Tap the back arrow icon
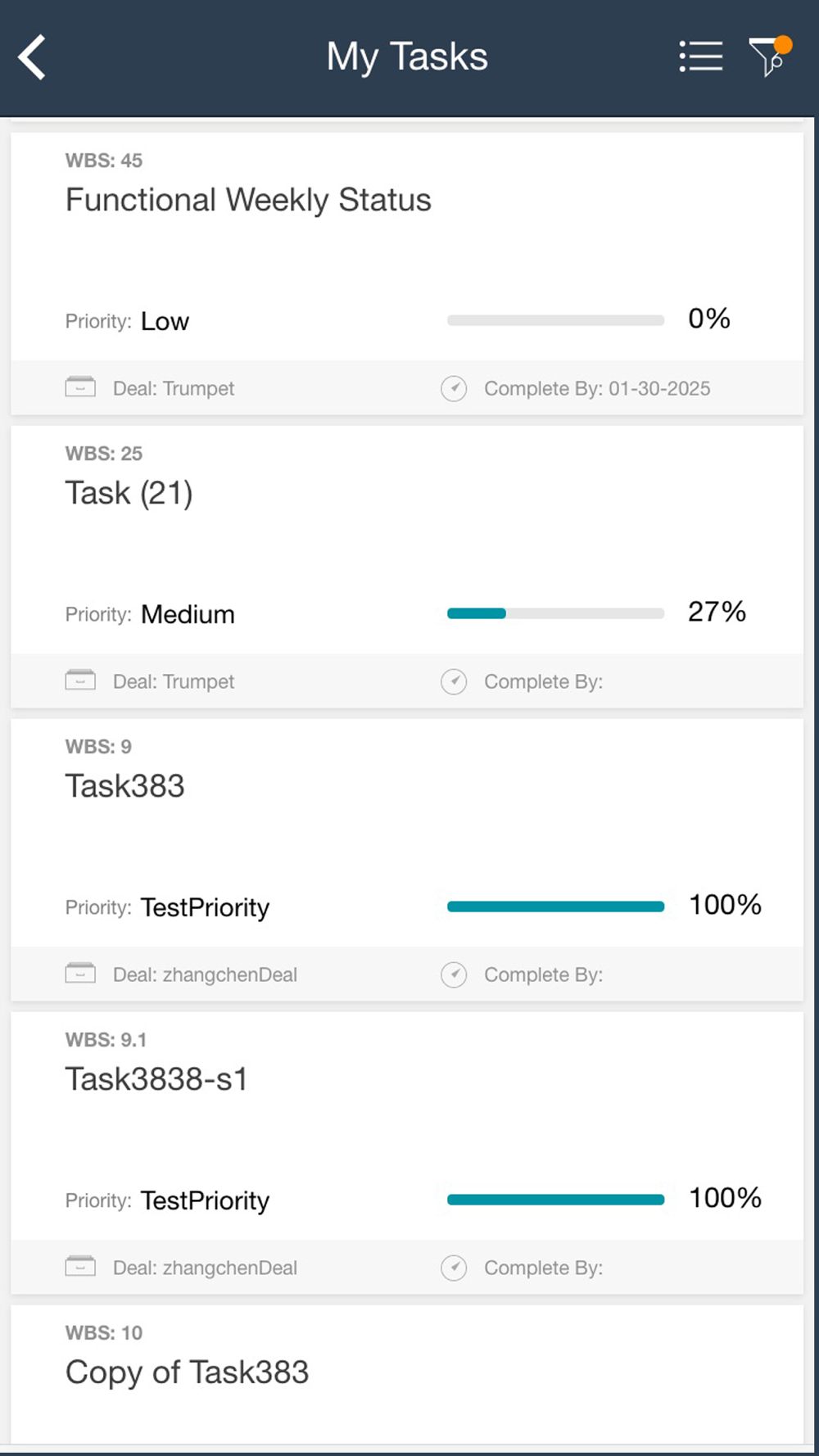Image resolution: width=819 pixels, height=1456 pixels. point(33,57)
